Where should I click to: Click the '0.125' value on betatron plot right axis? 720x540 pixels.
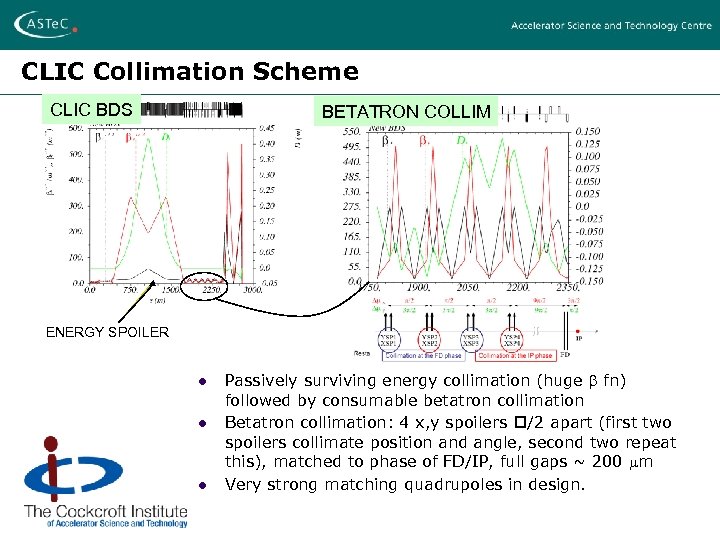point(588,144)
